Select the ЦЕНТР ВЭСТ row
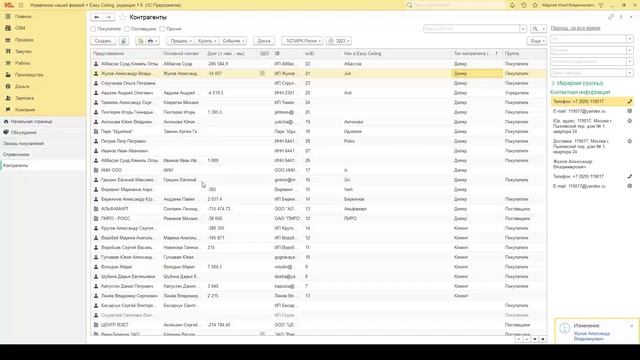640x360 pixels. click(x=318, y=325)
